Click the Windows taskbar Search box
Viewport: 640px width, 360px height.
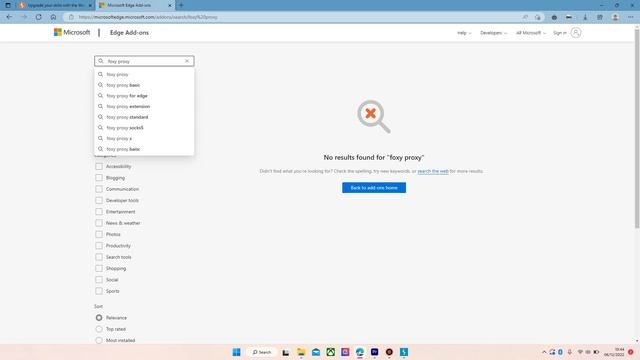pos(262,352)
